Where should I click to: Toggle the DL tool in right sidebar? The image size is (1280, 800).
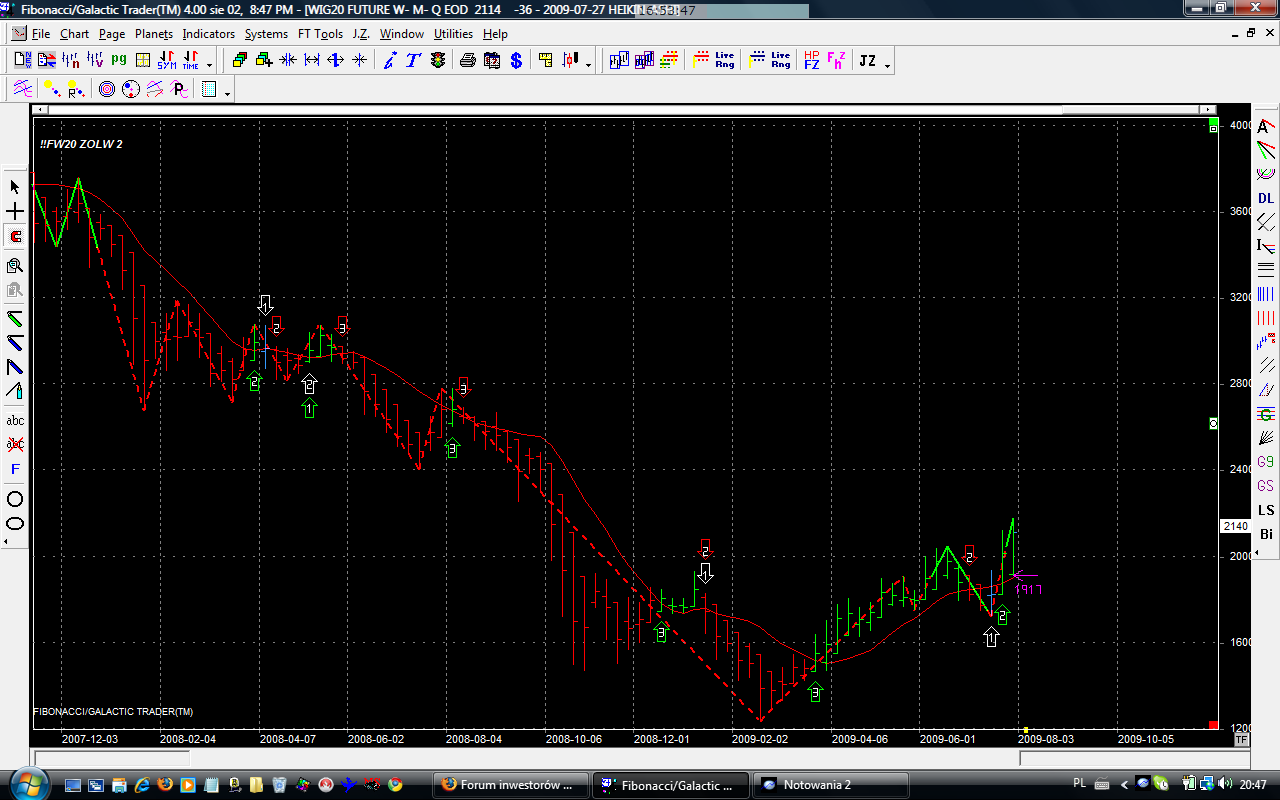click(1266, 198)
